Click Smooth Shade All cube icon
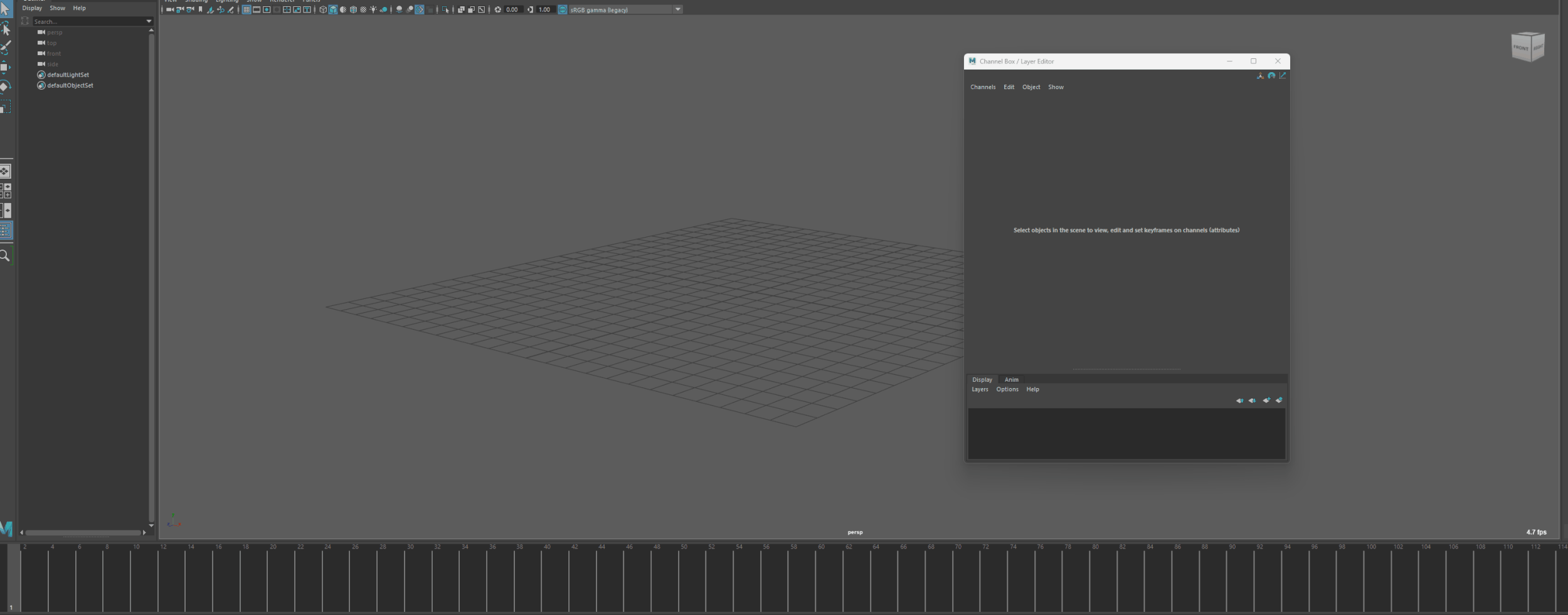This screenshot has width=1568, height=615. pos(333,9)
